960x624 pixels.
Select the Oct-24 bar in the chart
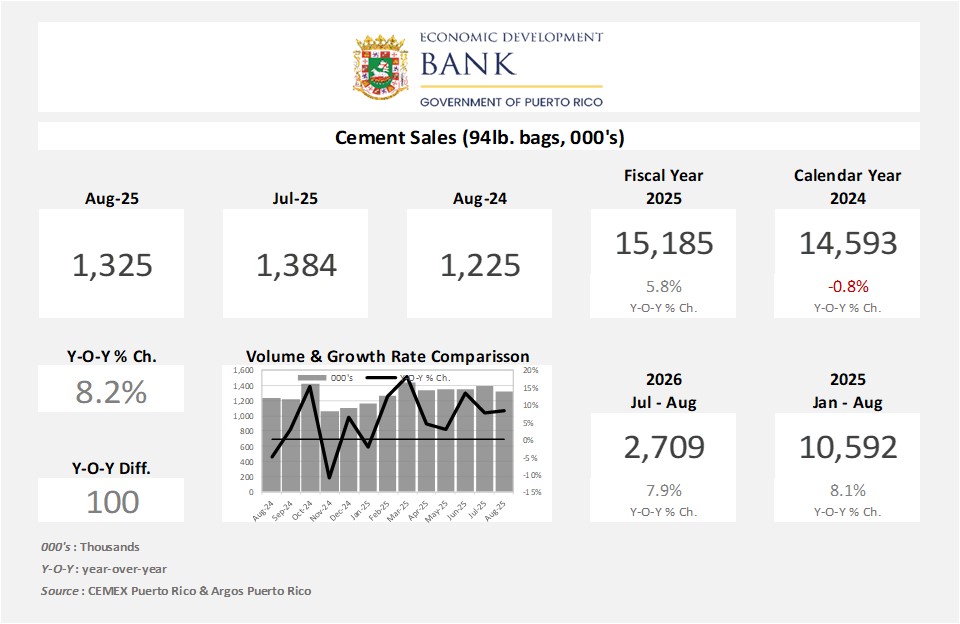(310, 440)
